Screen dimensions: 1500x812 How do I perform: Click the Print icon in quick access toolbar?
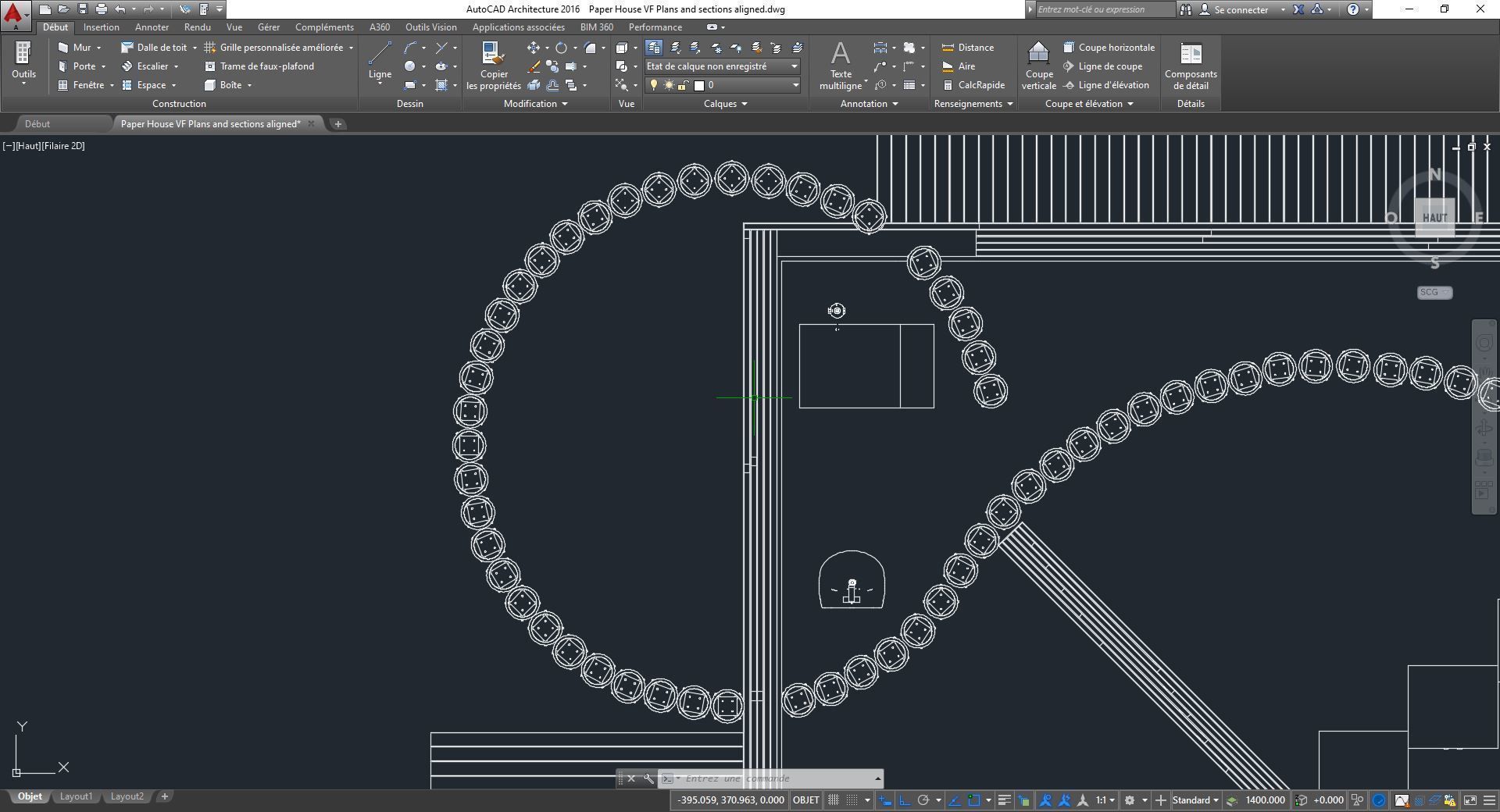(x=102, y=9)
